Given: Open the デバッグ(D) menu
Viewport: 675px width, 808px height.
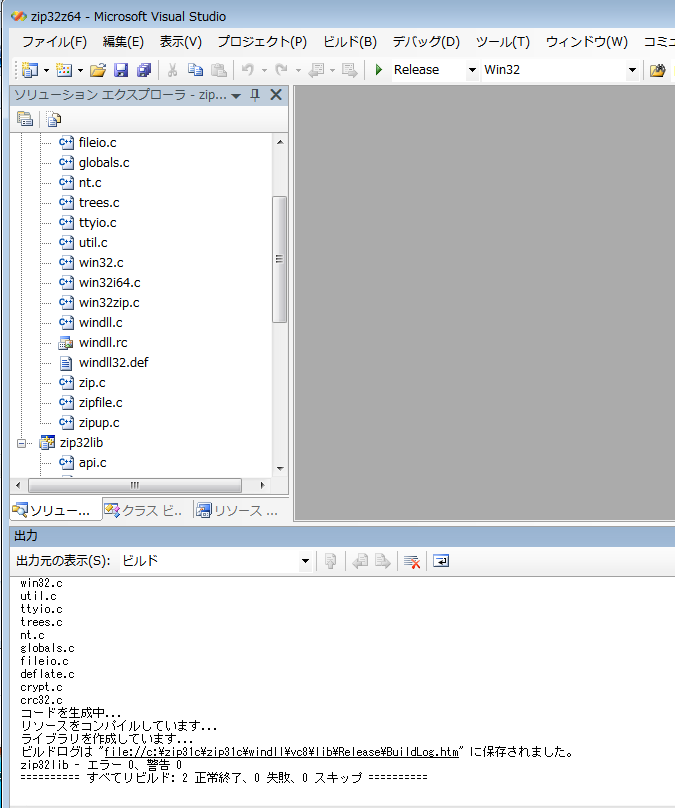Looking at the screenshot, I should point(426,42).
